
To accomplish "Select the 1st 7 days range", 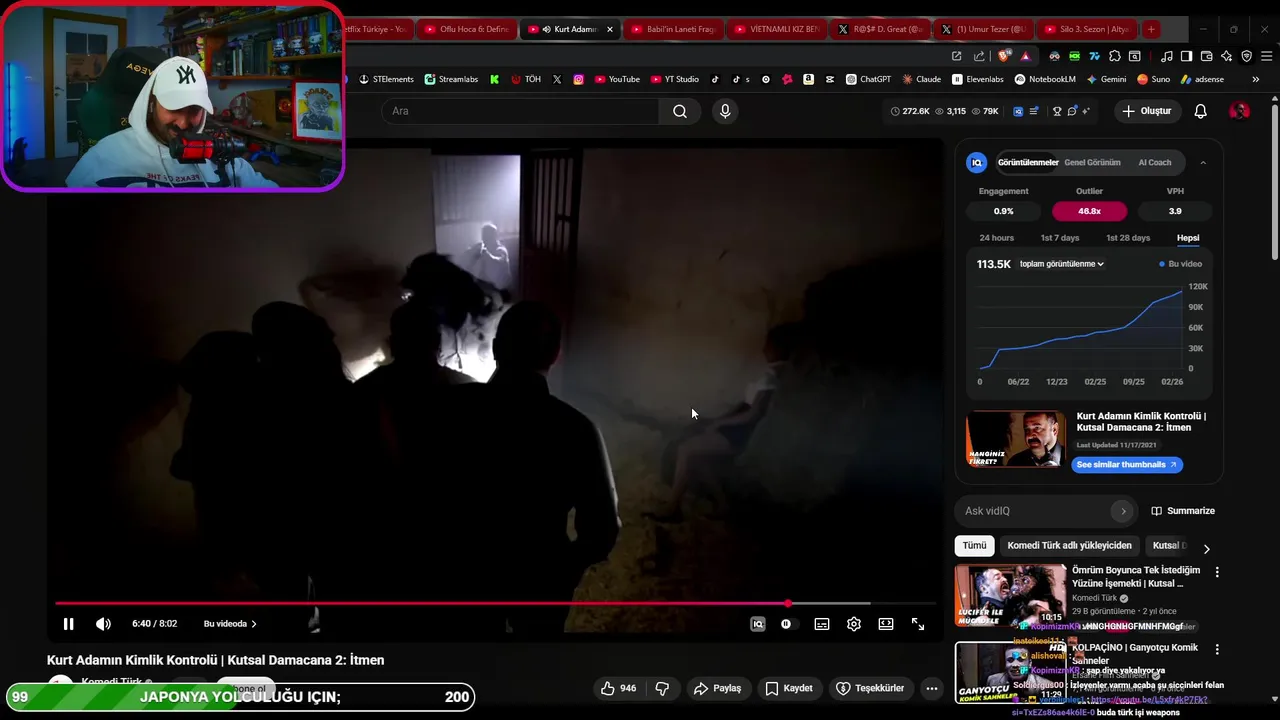I will click(1060, 238).
